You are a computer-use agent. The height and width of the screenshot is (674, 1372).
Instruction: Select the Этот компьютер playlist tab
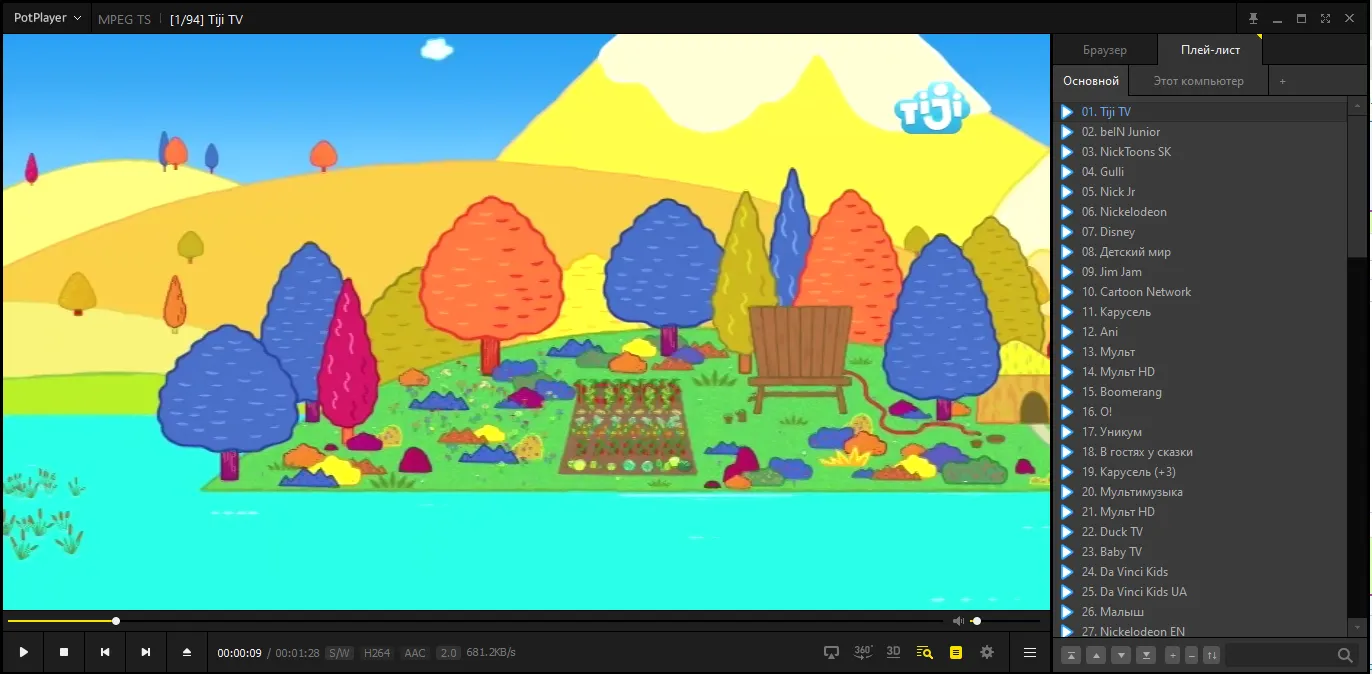(x=1198, y=81)
